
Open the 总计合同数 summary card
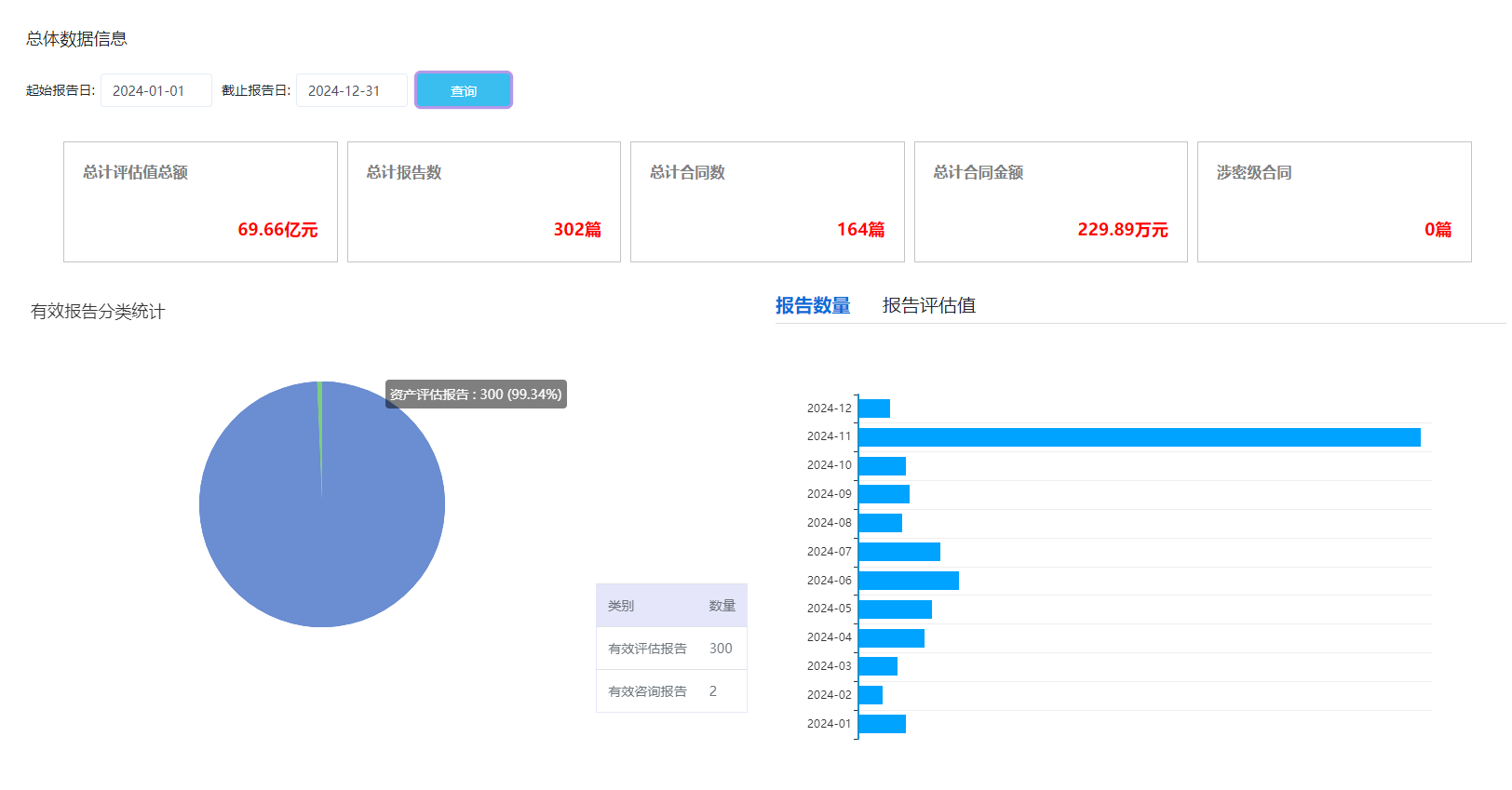767,202
